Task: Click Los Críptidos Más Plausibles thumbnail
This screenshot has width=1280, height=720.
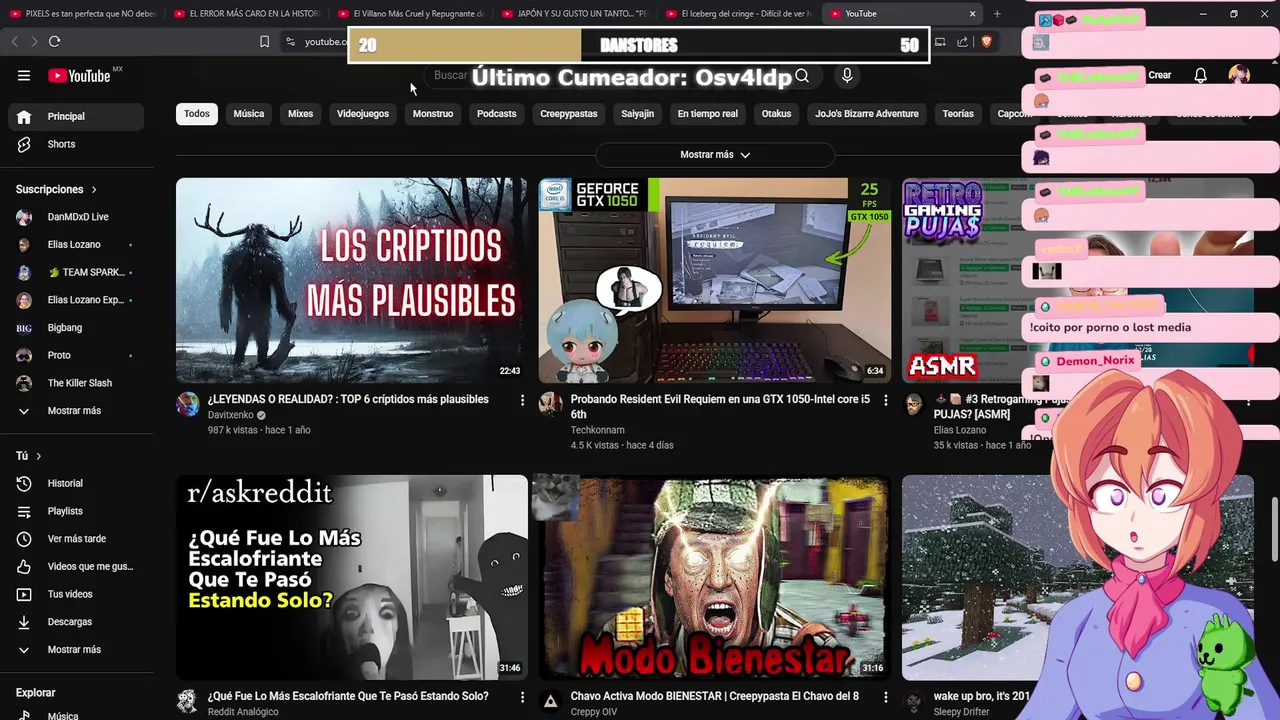Action: pyautogui.click(x=352, y=281)
